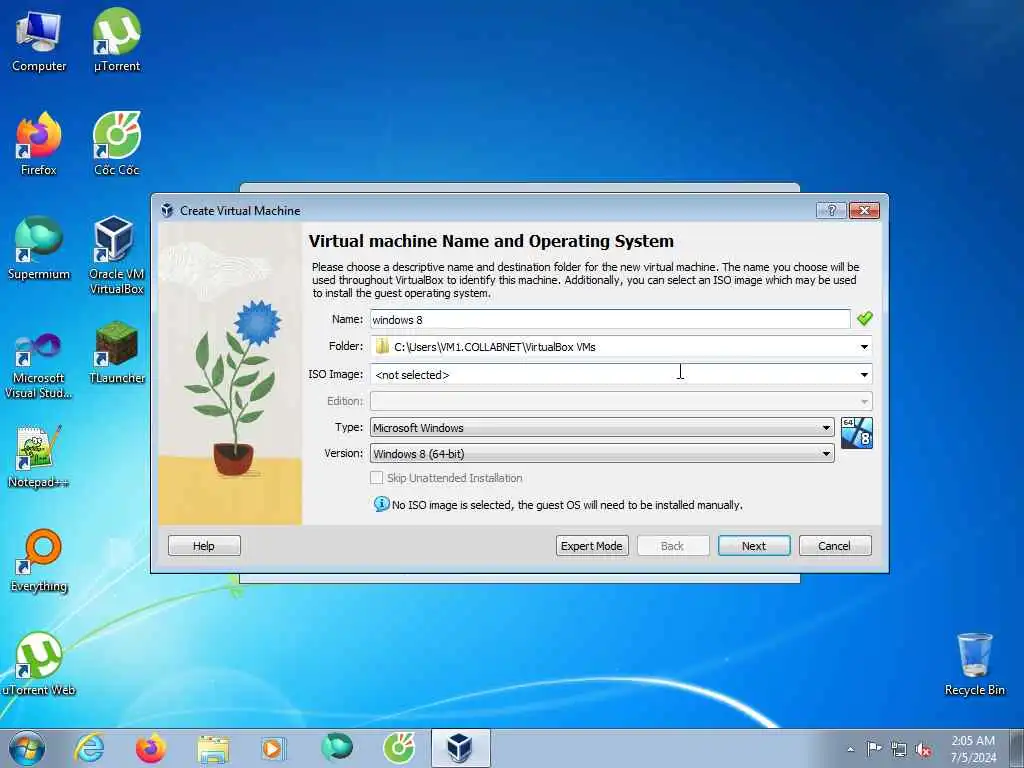Screen dimensions: 1024x768
Task: Select the µTorrent desktop shortcut
Action: 116,40
